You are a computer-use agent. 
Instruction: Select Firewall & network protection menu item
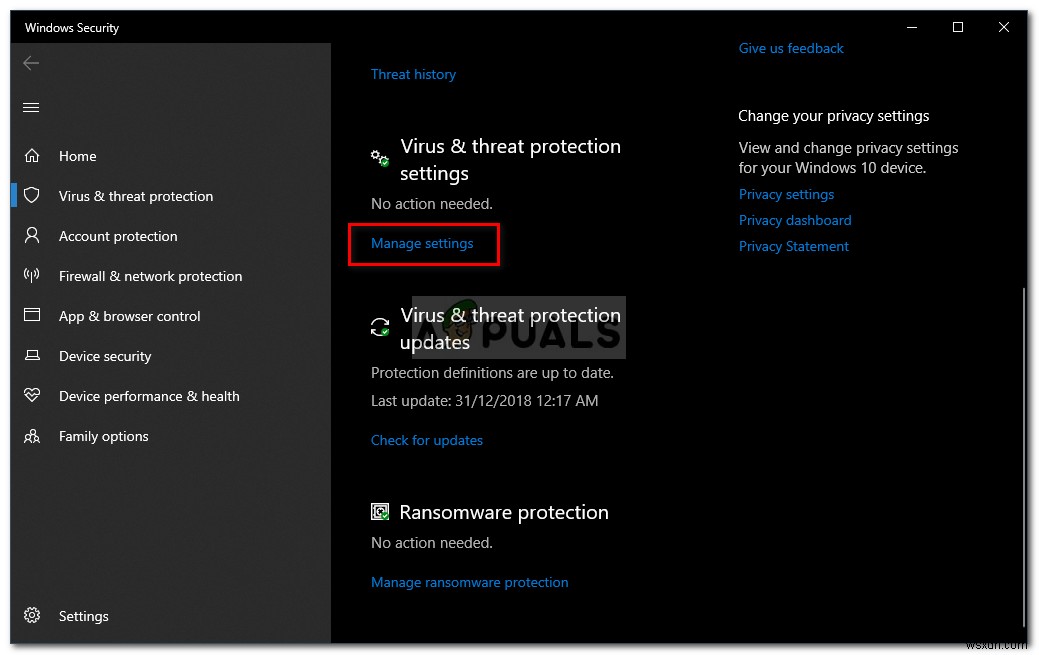pyautogui.click(x=150, y=276)
